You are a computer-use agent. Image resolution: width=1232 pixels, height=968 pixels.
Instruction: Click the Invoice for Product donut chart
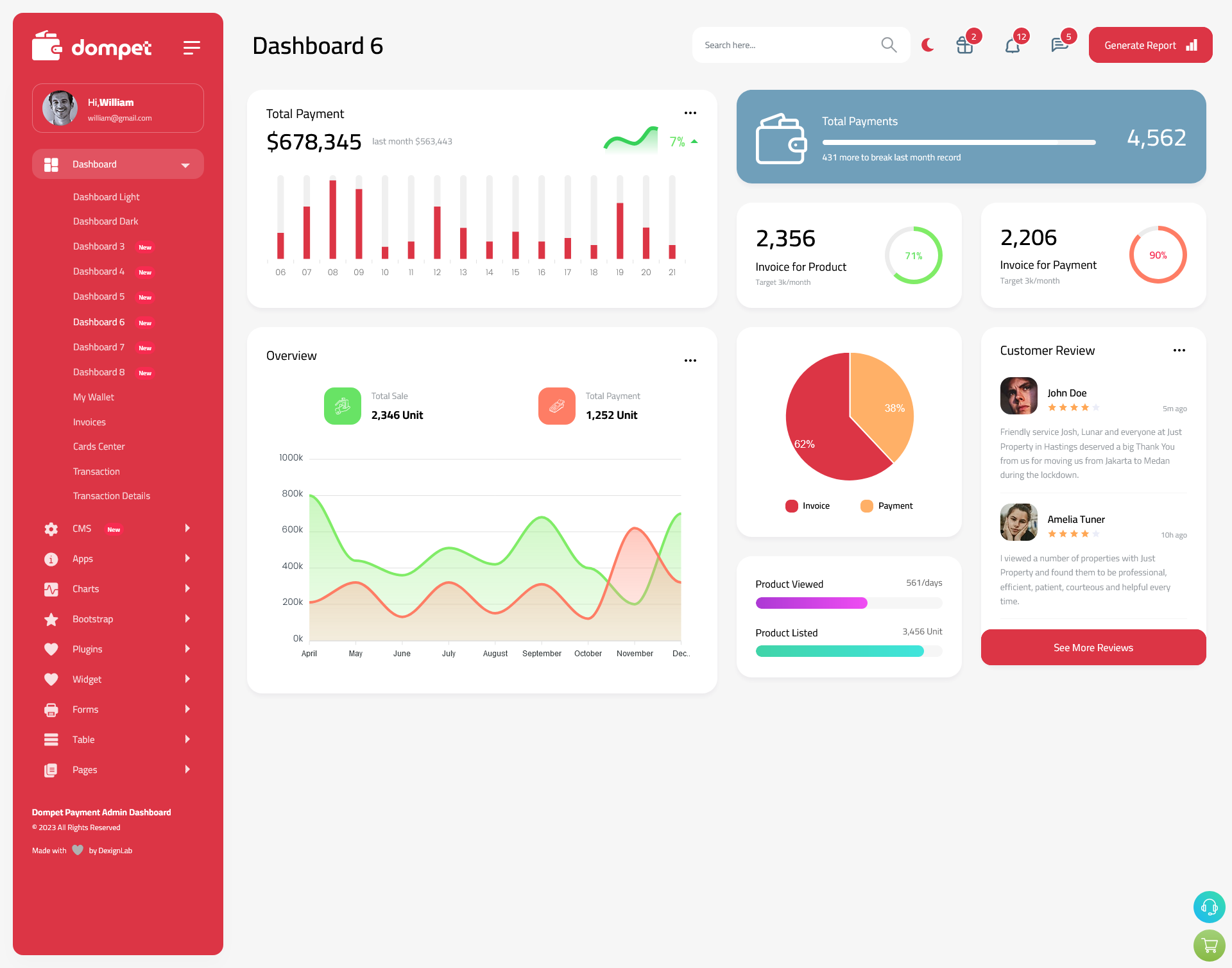913,256
